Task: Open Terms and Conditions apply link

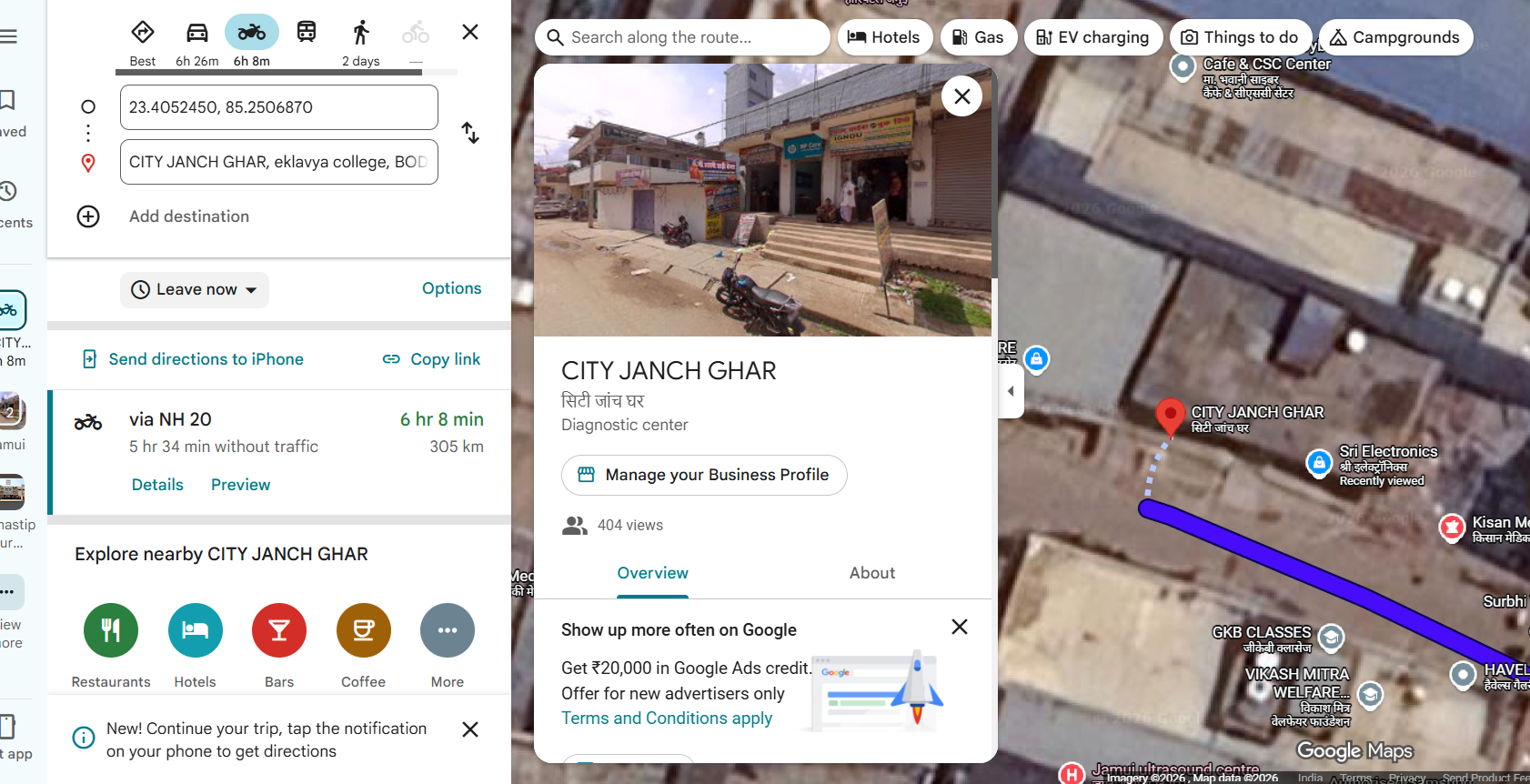Action: (x=667, y=719)
